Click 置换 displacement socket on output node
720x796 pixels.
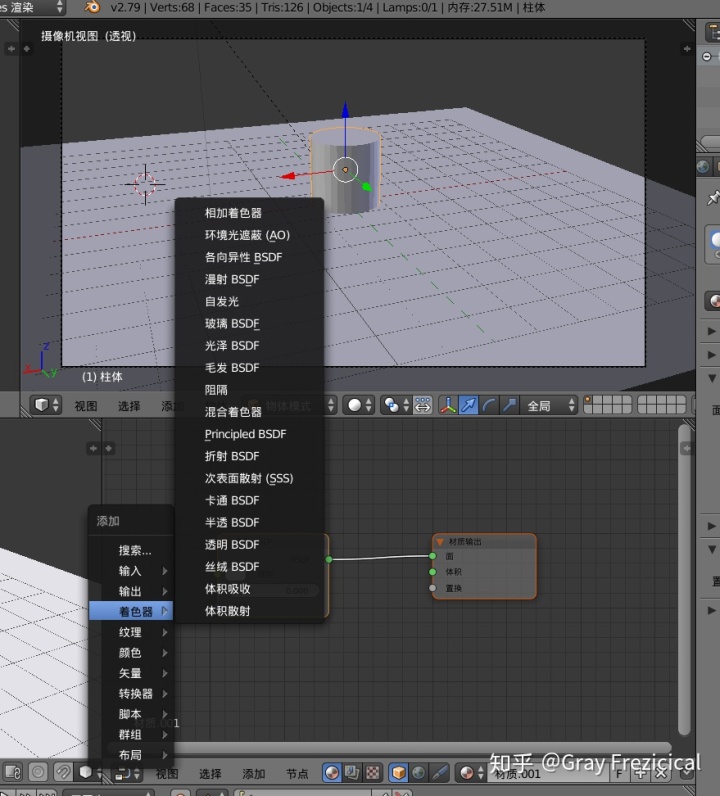pyautogui.click(x=433, y=588)
